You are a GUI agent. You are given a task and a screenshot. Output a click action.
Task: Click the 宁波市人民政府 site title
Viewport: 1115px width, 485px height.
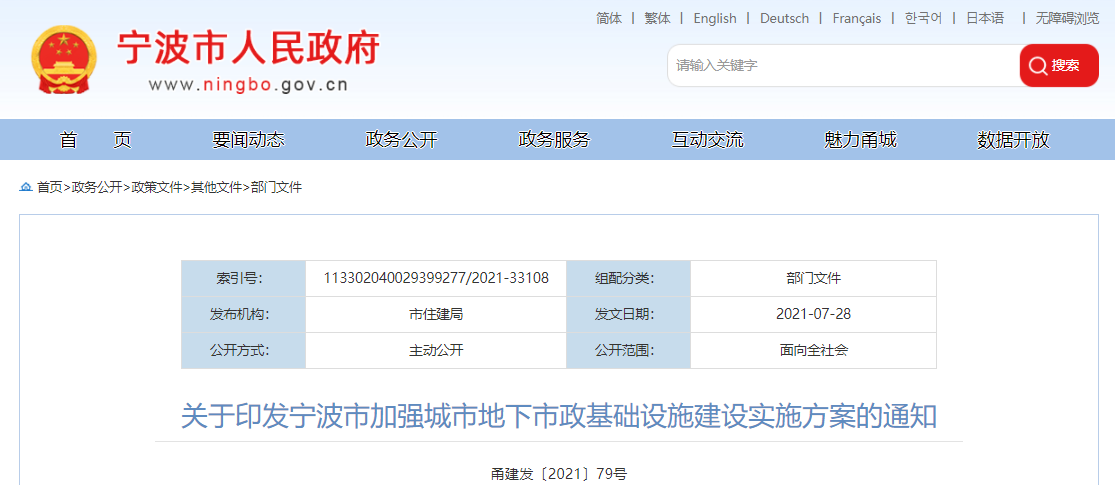tap(249, 48)
